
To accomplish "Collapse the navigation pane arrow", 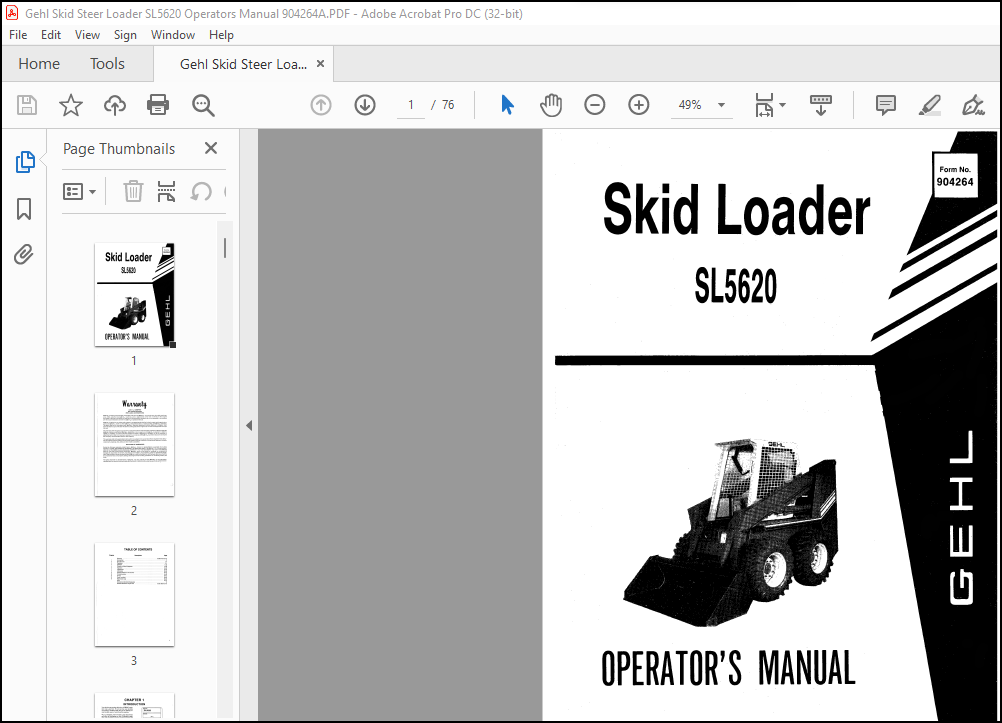I will 249,425.
